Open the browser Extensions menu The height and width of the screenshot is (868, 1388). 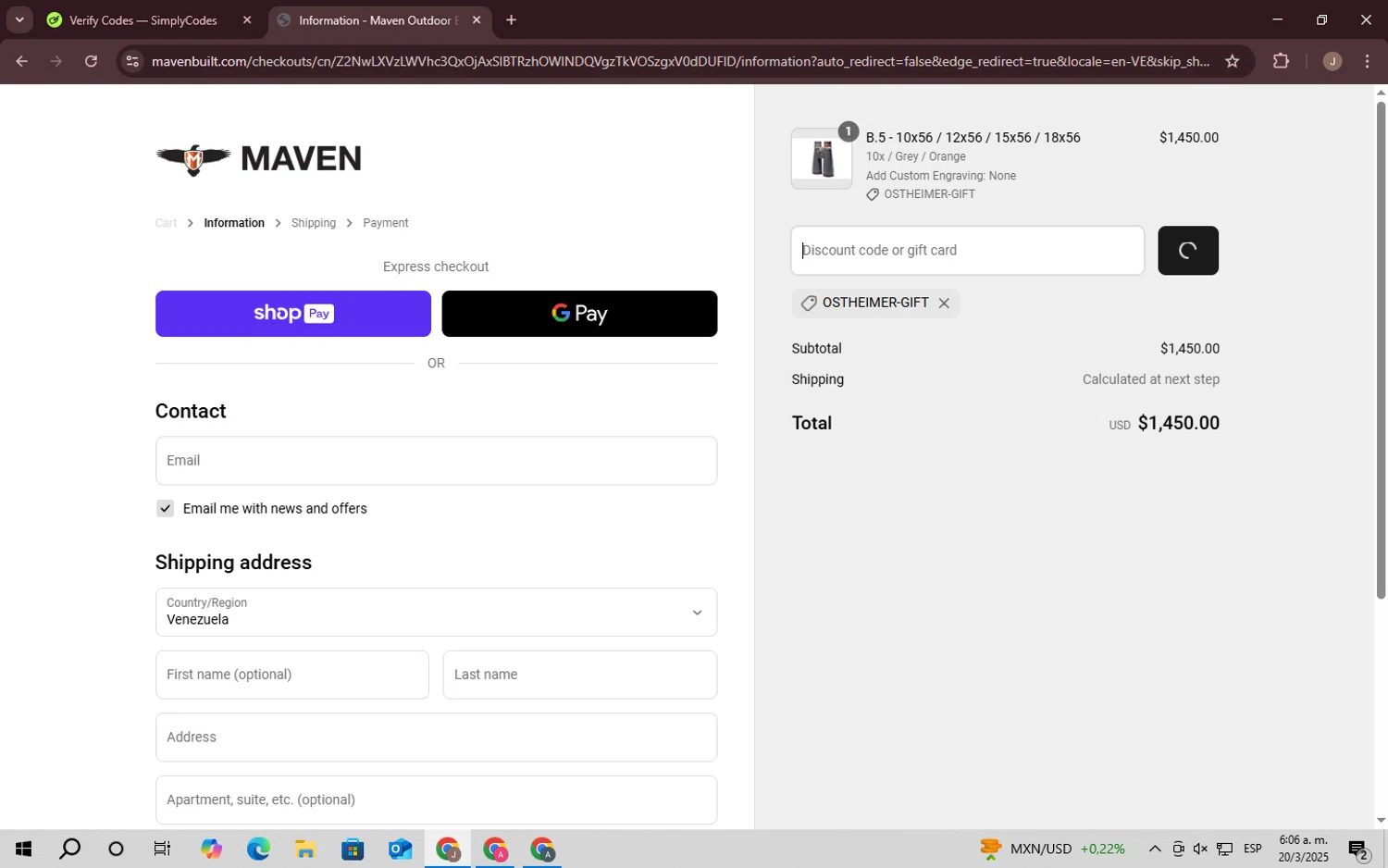click(1281, 62)
